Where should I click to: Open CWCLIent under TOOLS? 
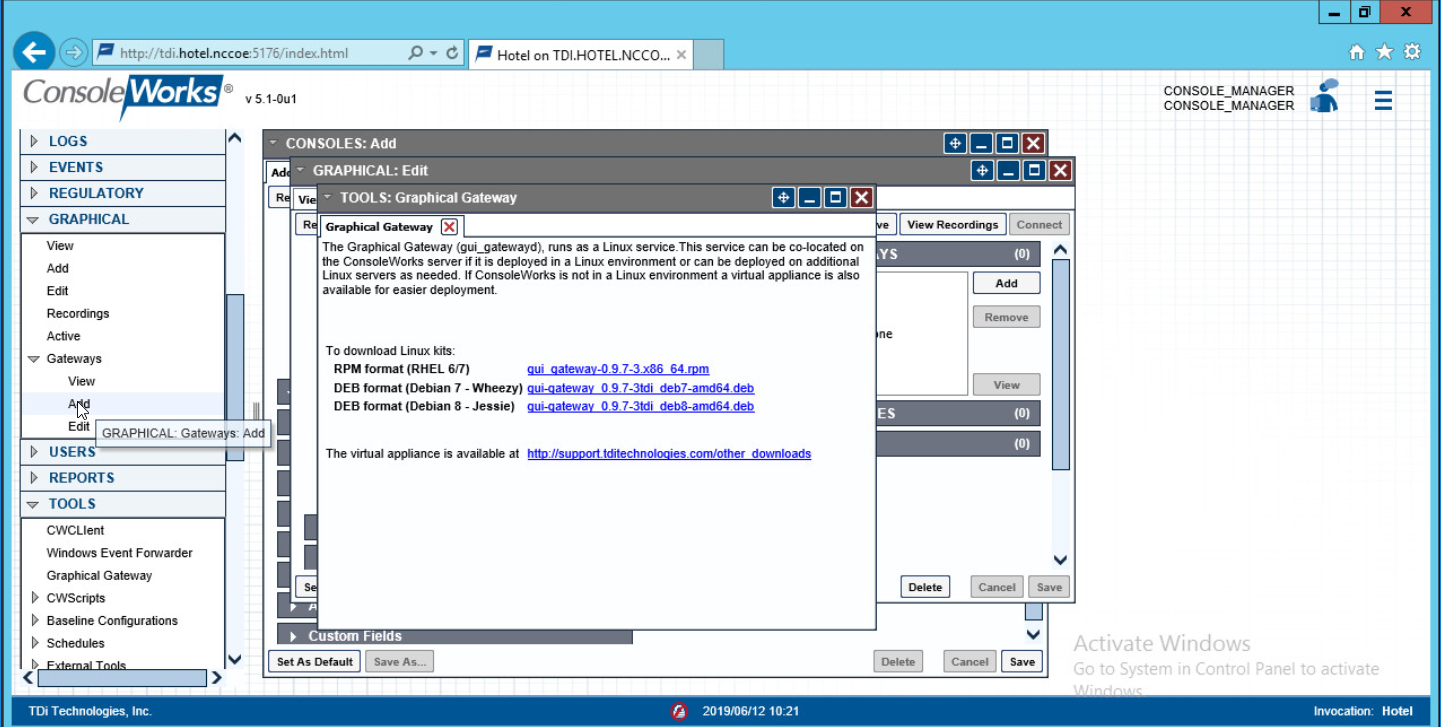75,530
